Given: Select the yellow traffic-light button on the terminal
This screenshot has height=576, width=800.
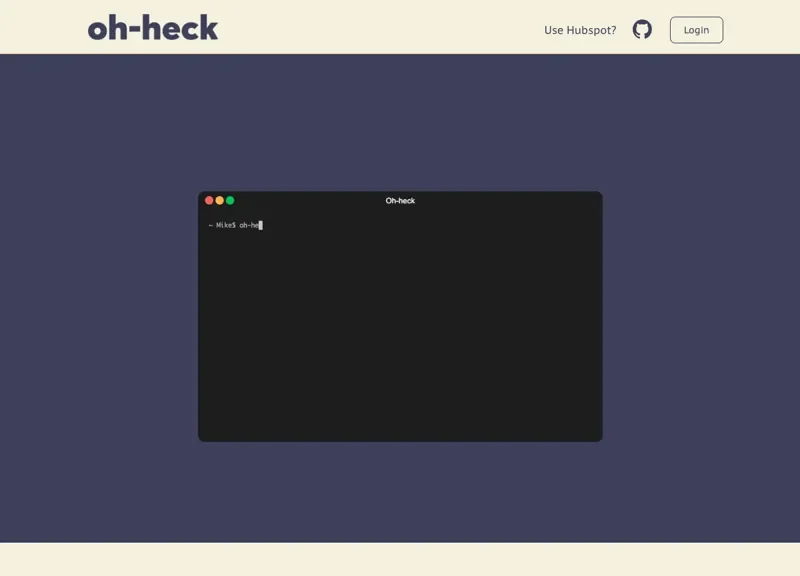Looking at the screenshot, I should pyautogui.click(x=220, y=200).
